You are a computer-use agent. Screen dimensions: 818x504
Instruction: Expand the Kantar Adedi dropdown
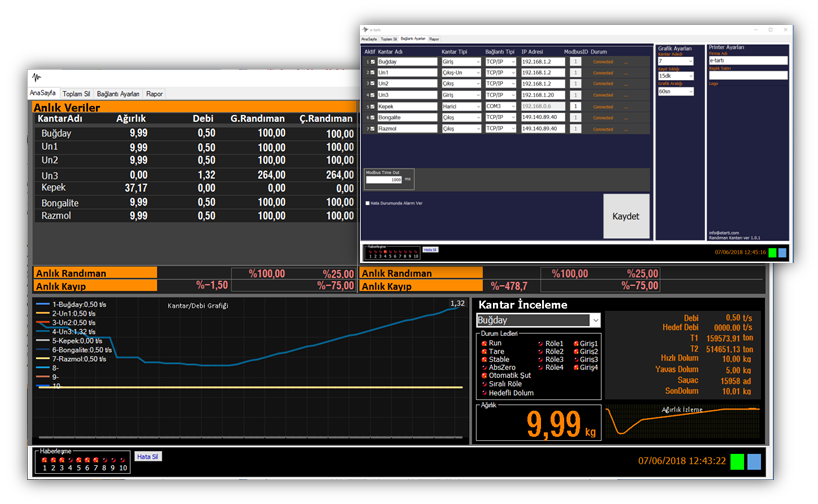(689, 61)
